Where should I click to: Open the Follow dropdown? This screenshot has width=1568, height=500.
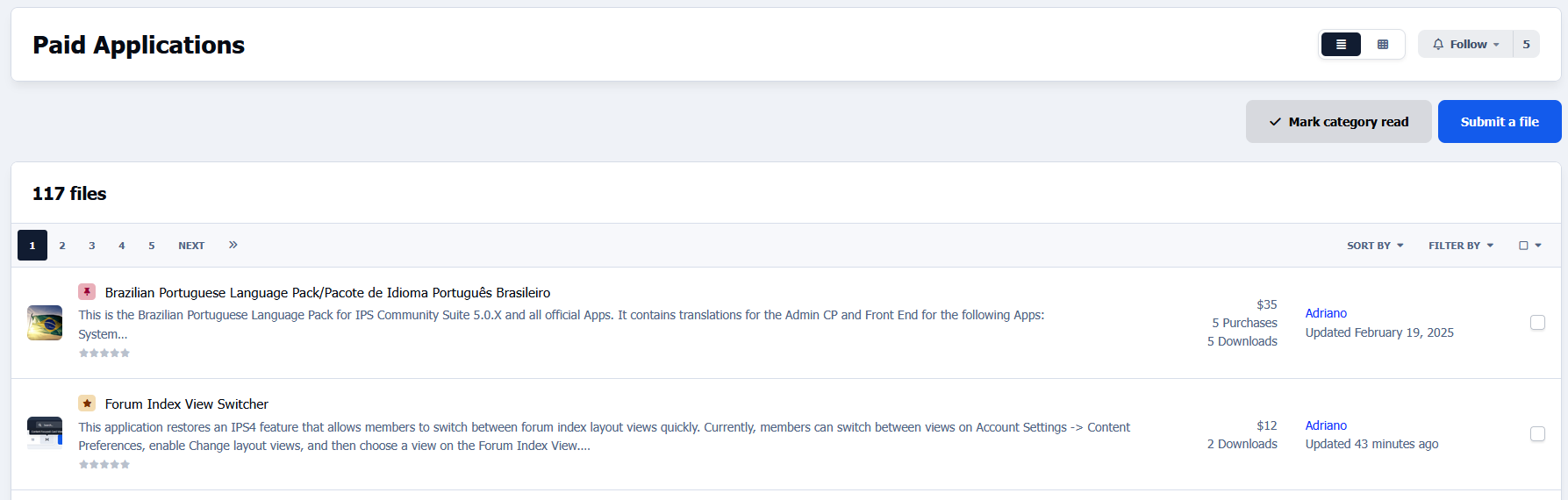1466,45
